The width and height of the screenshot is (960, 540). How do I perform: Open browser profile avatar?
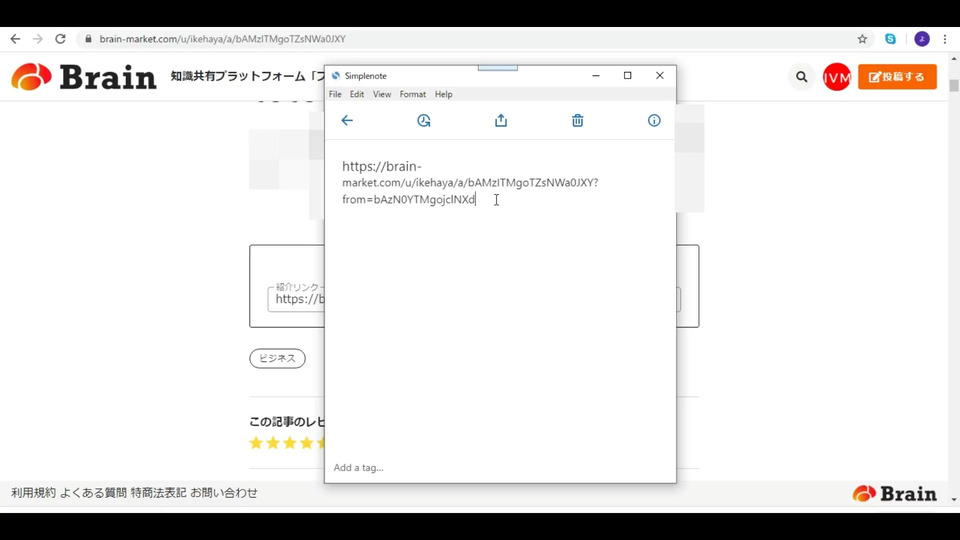[922, 39]
